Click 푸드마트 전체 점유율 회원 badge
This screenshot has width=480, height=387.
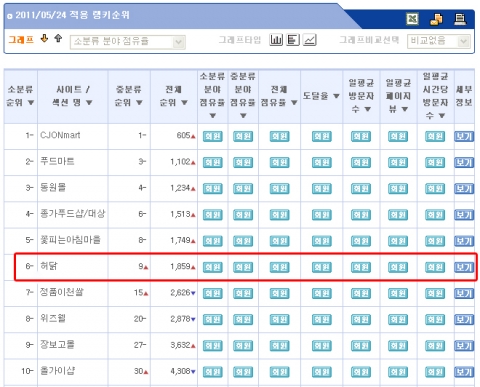tap(279, 162)
